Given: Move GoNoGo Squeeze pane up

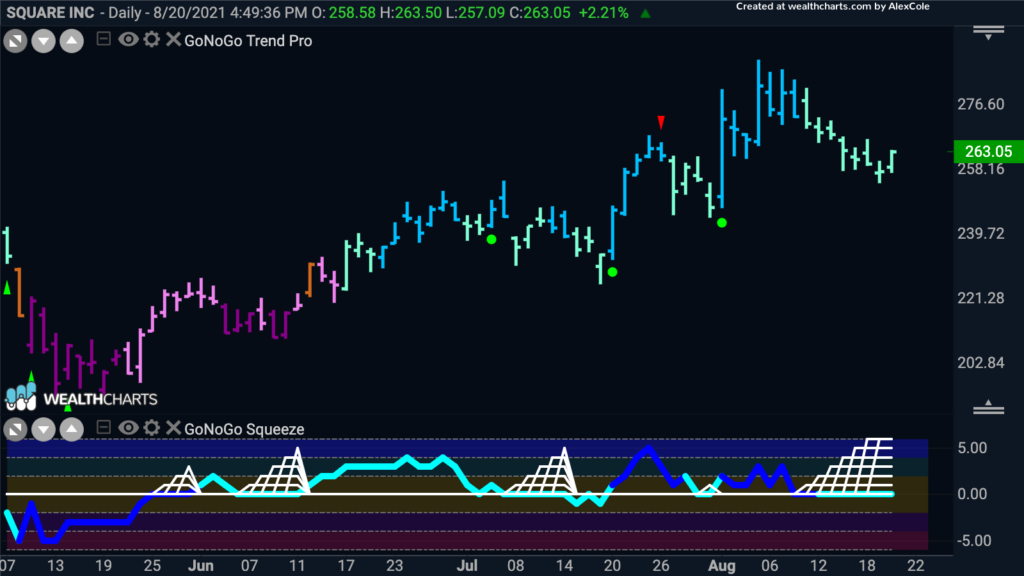Looking at the screenshot, I should click(x=72, y=430).
